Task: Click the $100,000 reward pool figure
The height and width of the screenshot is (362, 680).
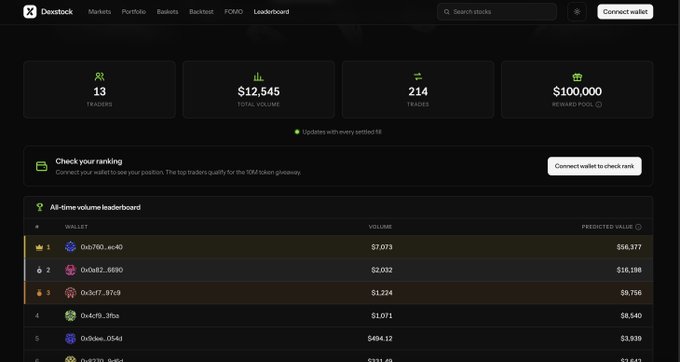Action: tap(577, 91)
